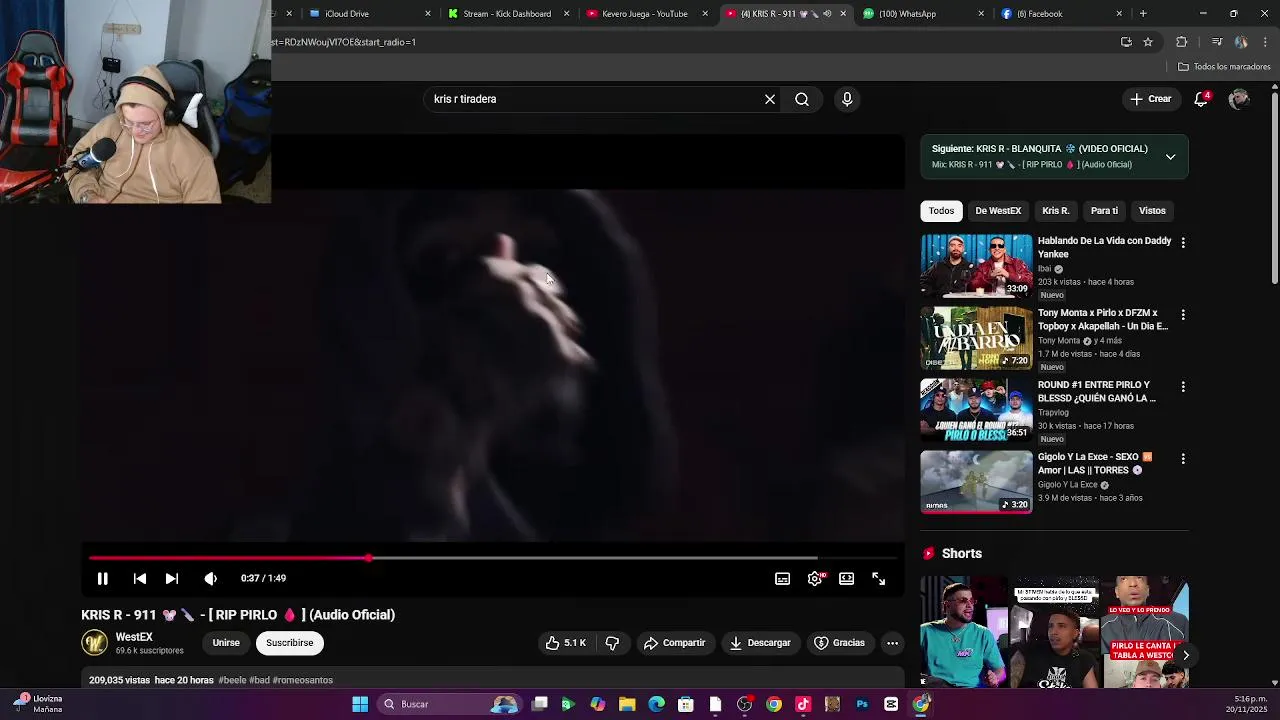Click the Gracias button
Screen dimensions: 1280x720
point(839,643)
